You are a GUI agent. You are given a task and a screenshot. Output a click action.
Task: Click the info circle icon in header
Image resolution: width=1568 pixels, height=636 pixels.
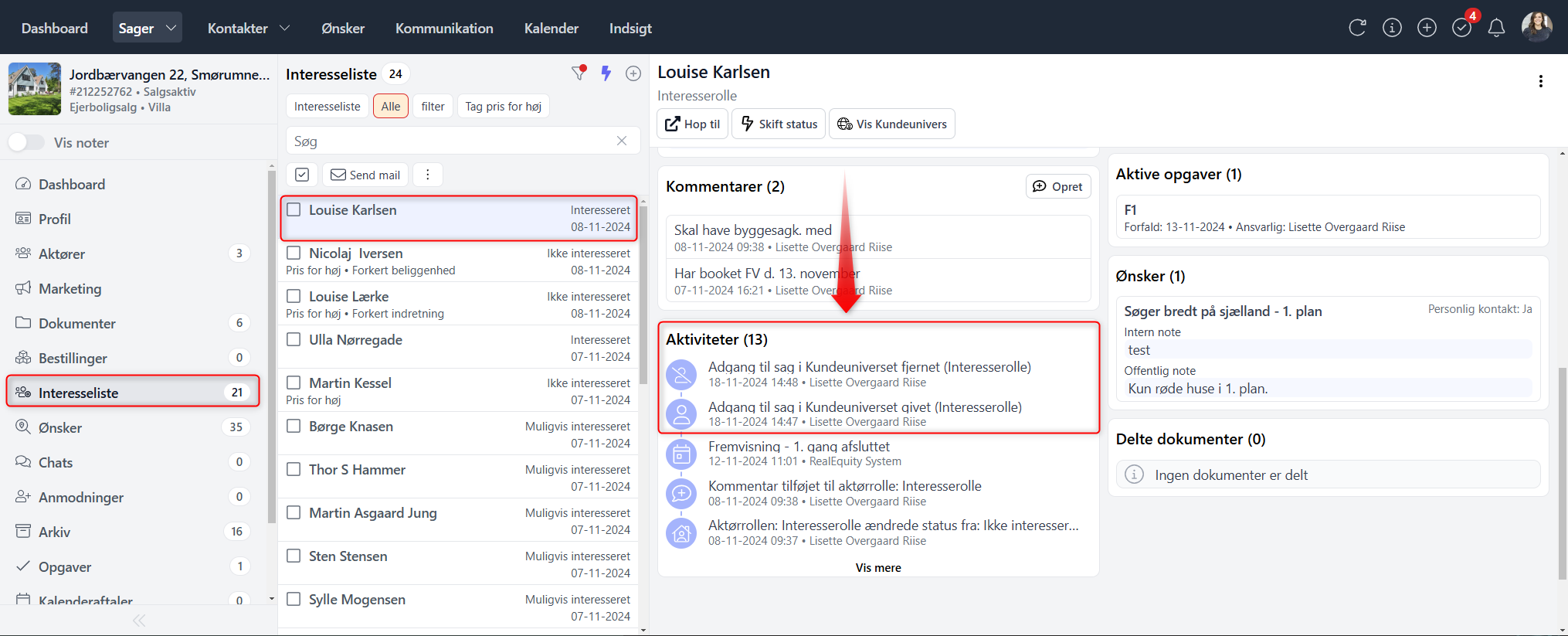[x=1392, y=28]
